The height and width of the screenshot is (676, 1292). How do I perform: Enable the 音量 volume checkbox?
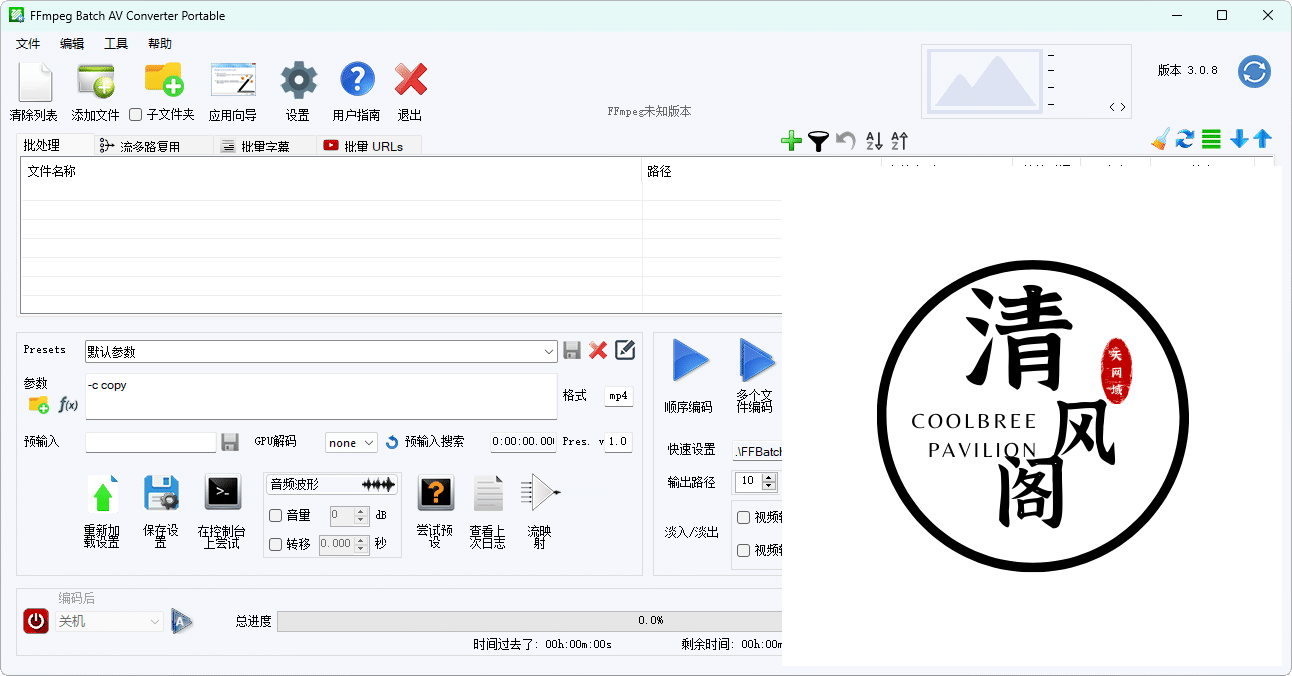click(x=276, y=516)
